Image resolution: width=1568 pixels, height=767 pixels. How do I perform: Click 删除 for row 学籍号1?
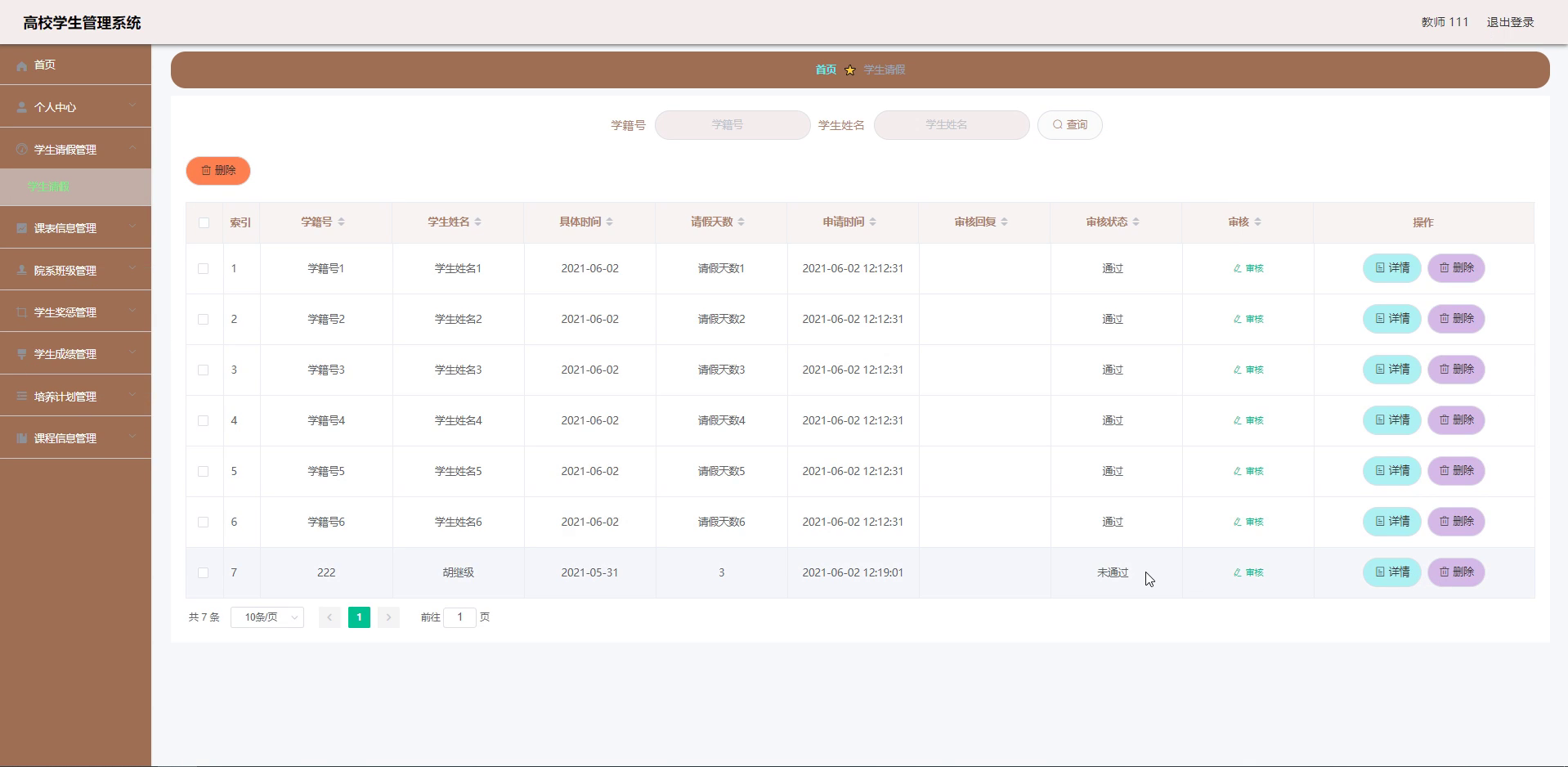(1456, 268)
